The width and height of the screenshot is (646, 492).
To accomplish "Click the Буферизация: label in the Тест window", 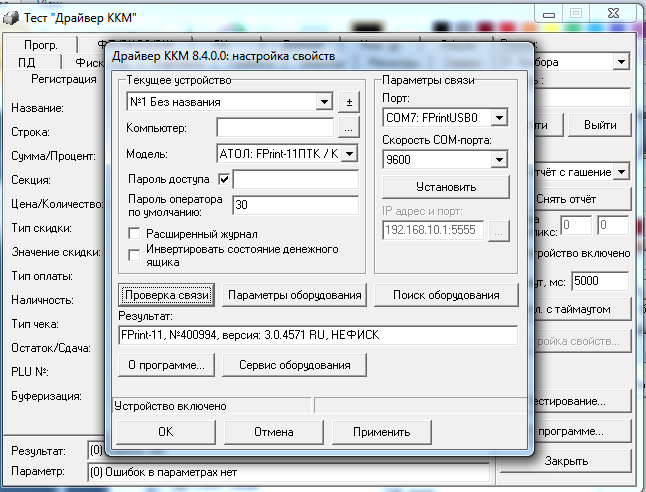I will pyautogui.click(x=47, y=396).
